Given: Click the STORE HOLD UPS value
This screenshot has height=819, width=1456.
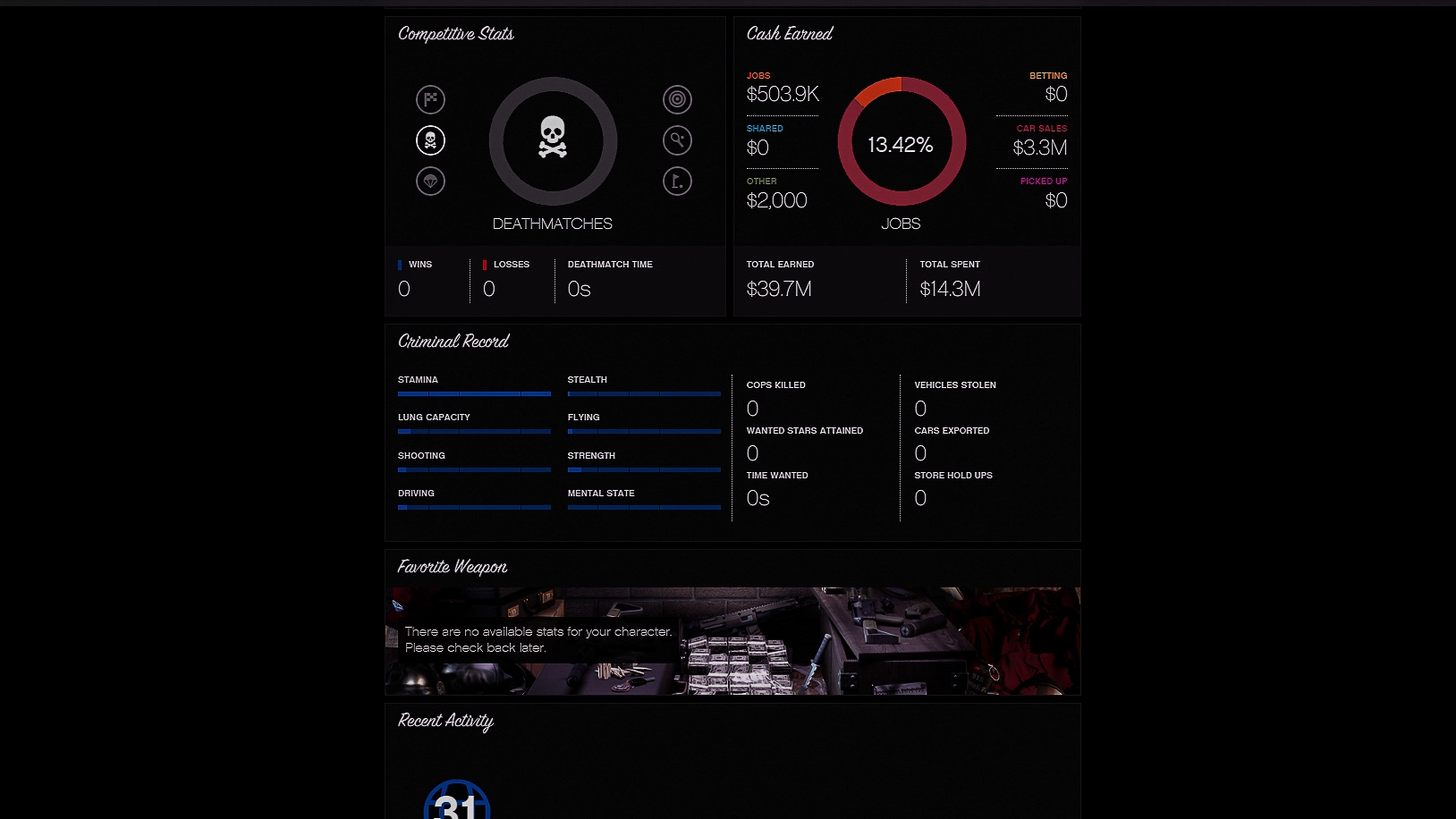Looking at the screenshot, I should click(921, 498).
